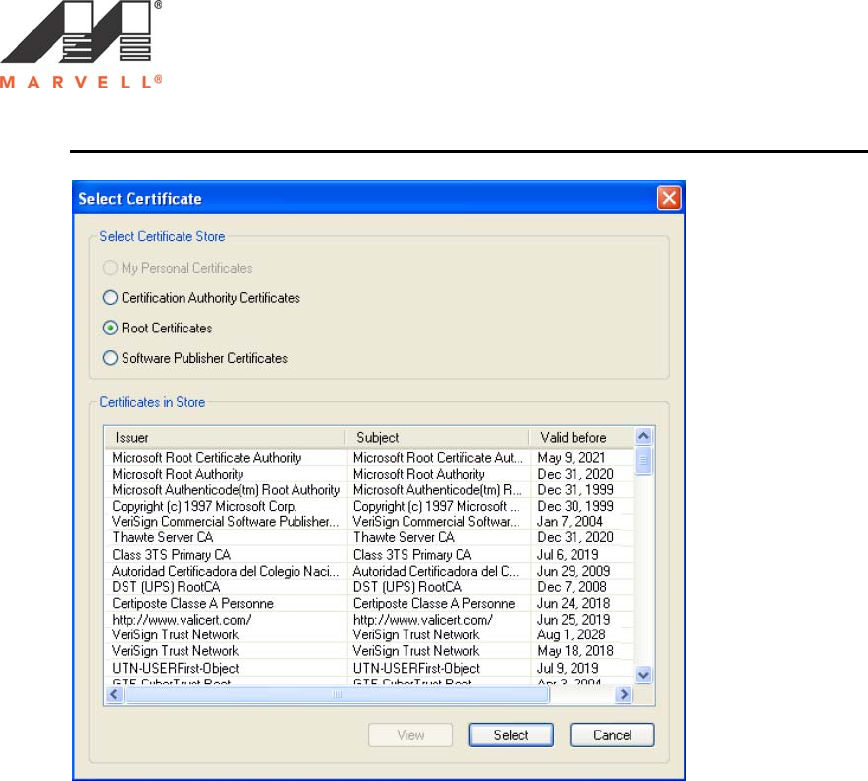Click the May 9, 2021 validity date
Screen dimensions: 868x781
571,458
